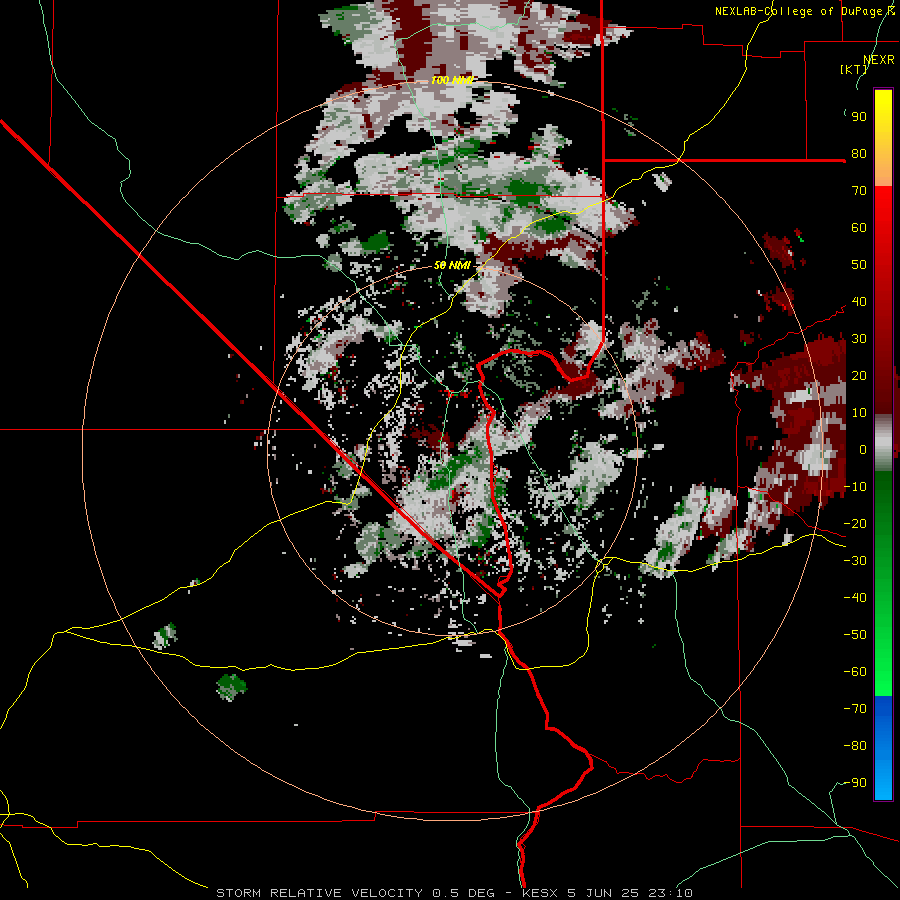Click the 40 value on velocity scale

[x=859, y=302]
